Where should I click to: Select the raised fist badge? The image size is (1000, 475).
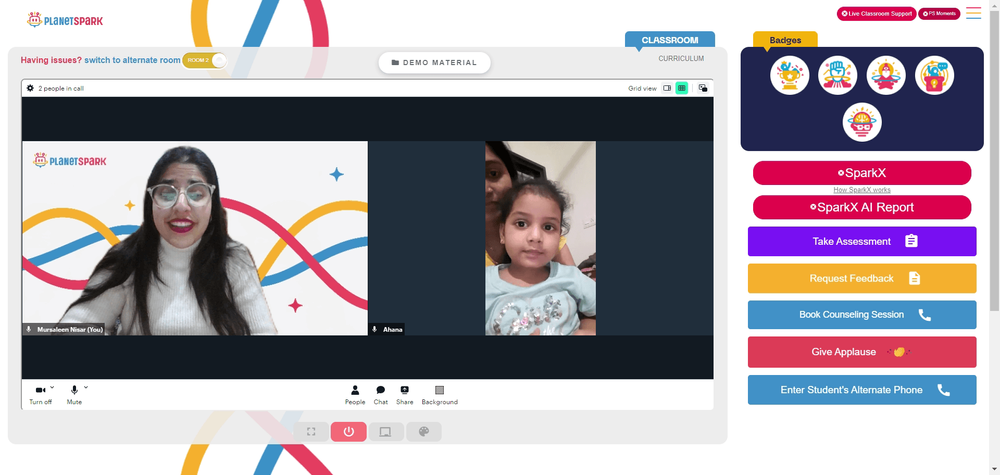pyautogui.click(x=838, y=75)
